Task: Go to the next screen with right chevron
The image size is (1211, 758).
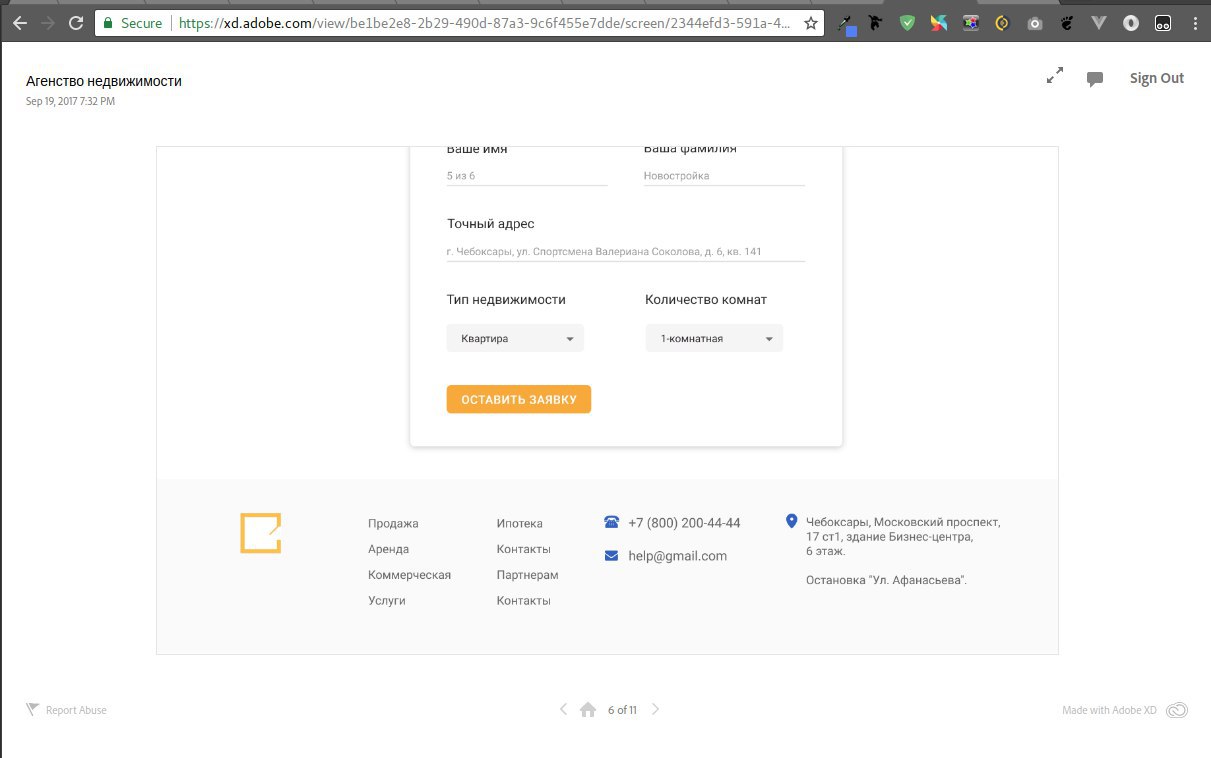Action: [655, 710]
